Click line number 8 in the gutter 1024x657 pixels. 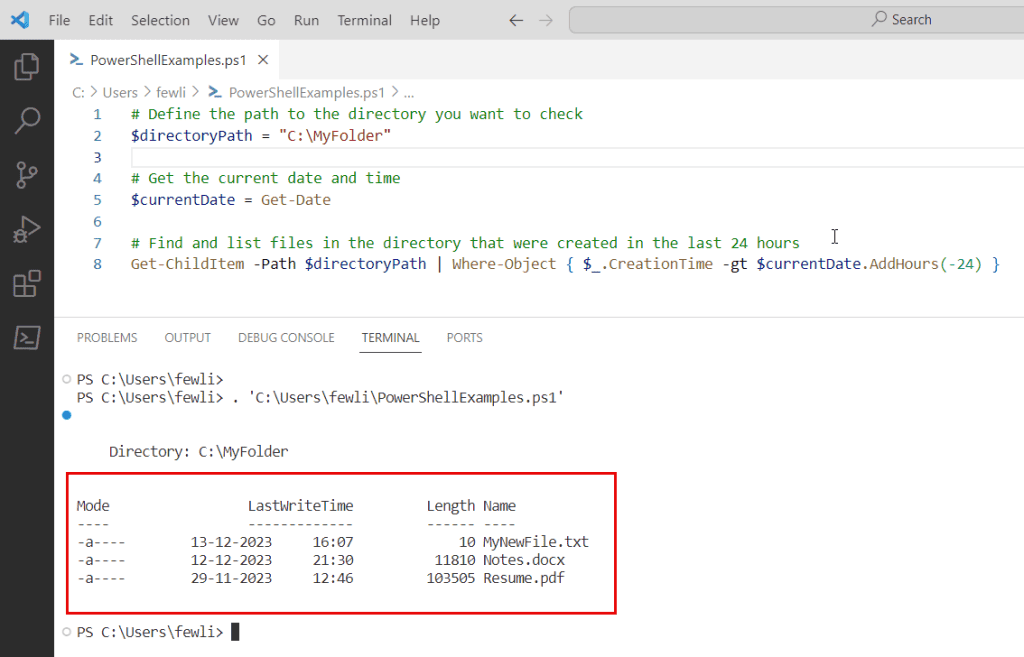97,264
